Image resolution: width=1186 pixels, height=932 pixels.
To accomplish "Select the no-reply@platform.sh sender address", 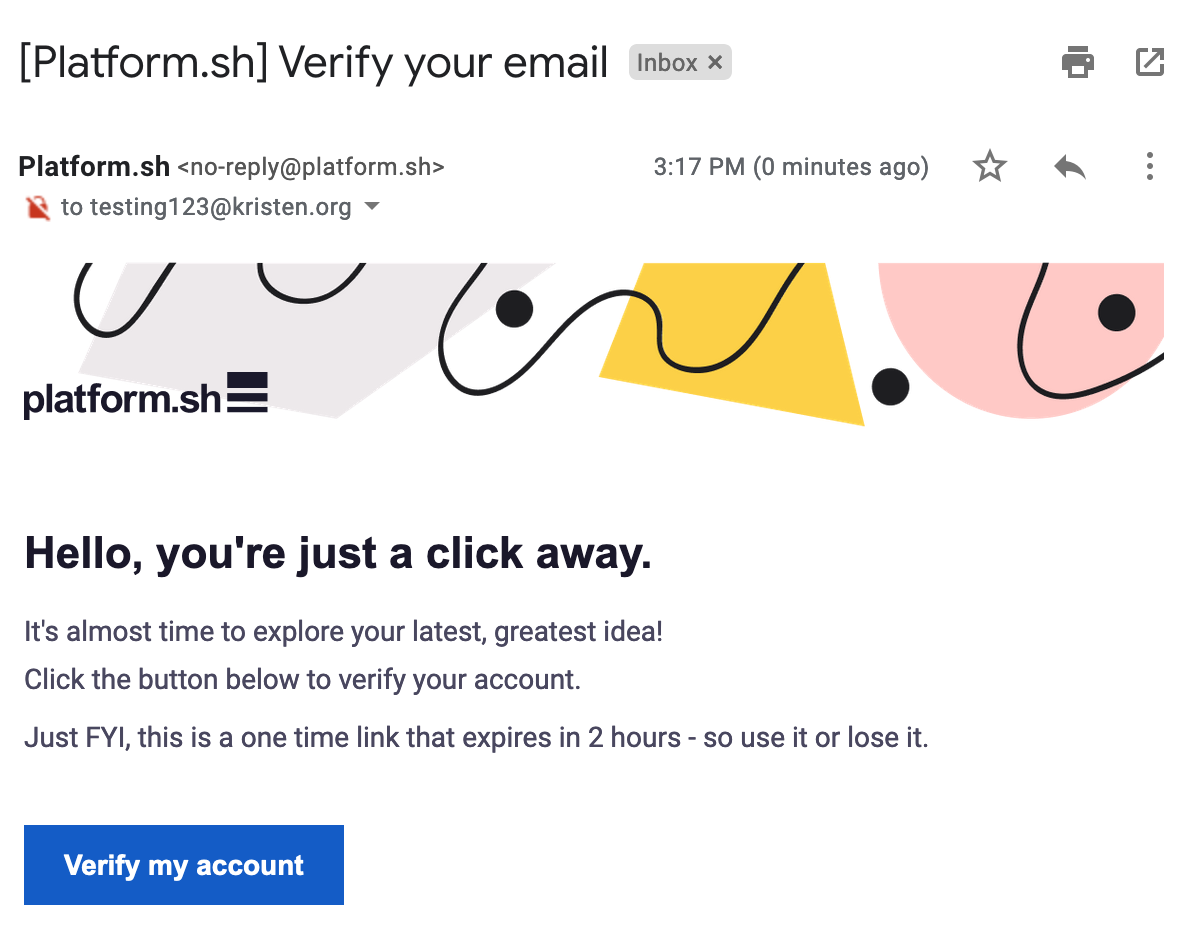I will pyautogui.click(x=311, y=167).
